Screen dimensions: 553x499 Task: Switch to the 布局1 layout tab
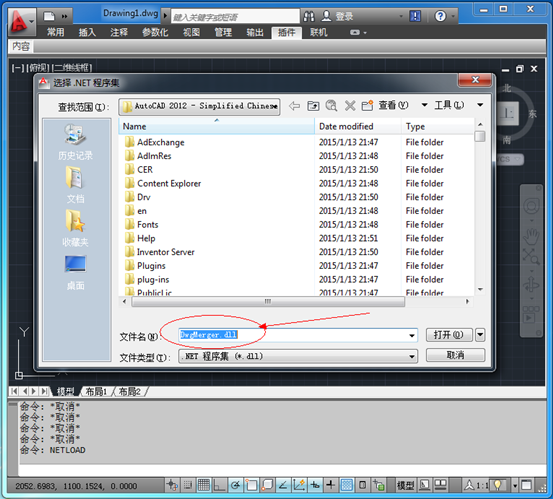(96, 391)
